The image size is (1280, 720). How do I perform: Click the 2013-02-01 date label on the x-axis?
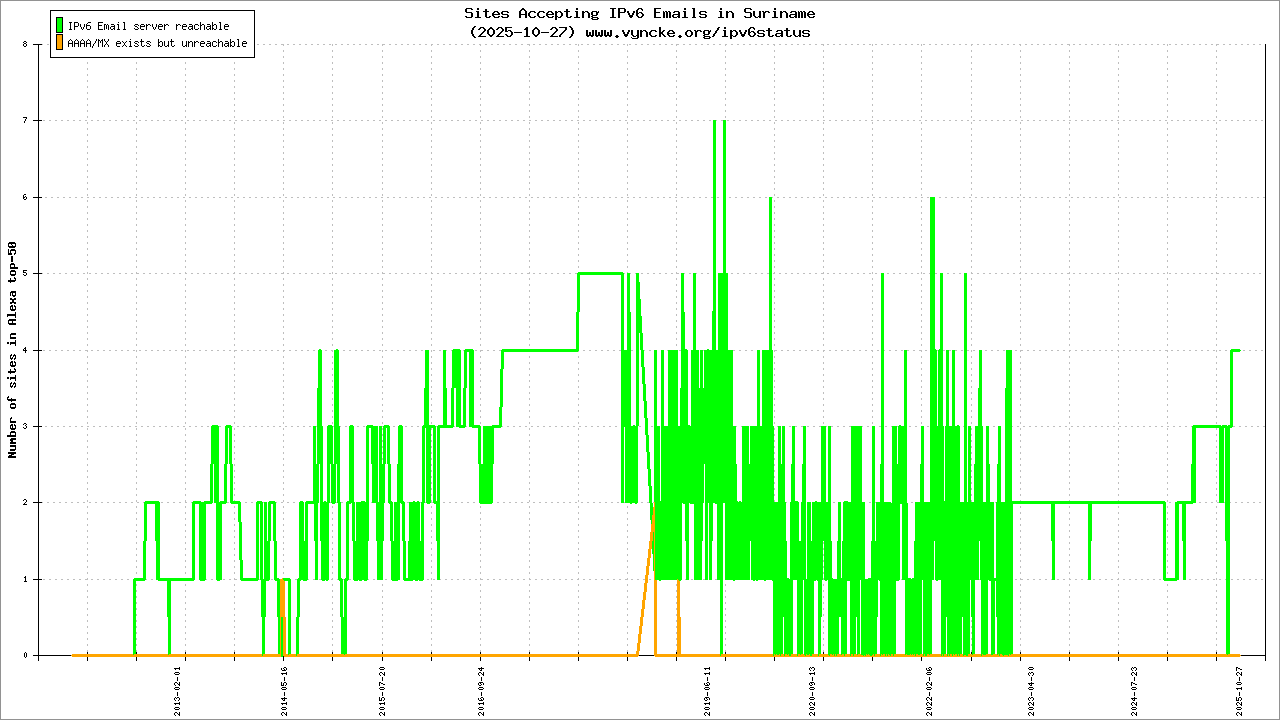[x=178, y=685]
